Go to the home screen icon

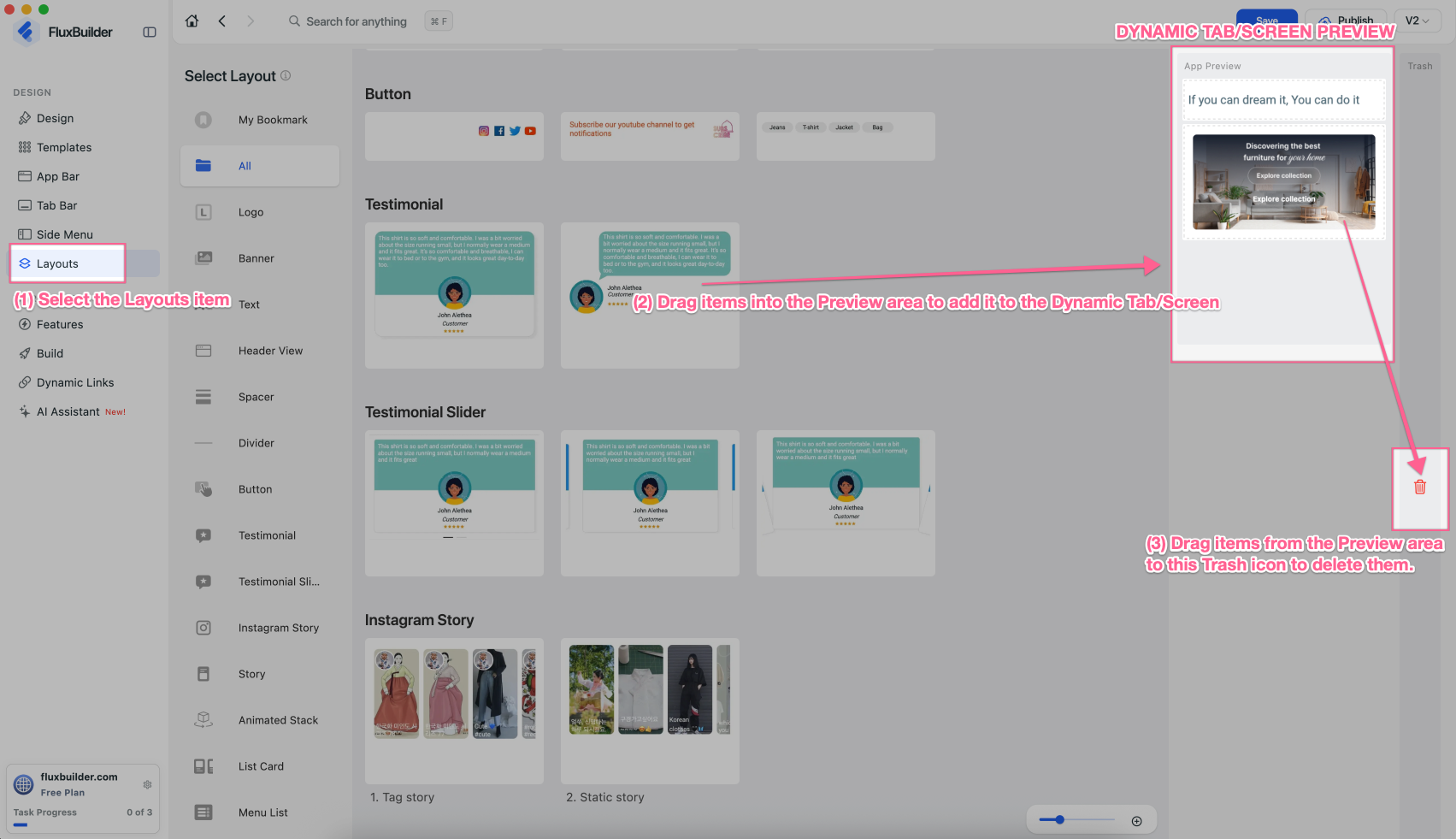pyautogui.click(x=192, y=21)
